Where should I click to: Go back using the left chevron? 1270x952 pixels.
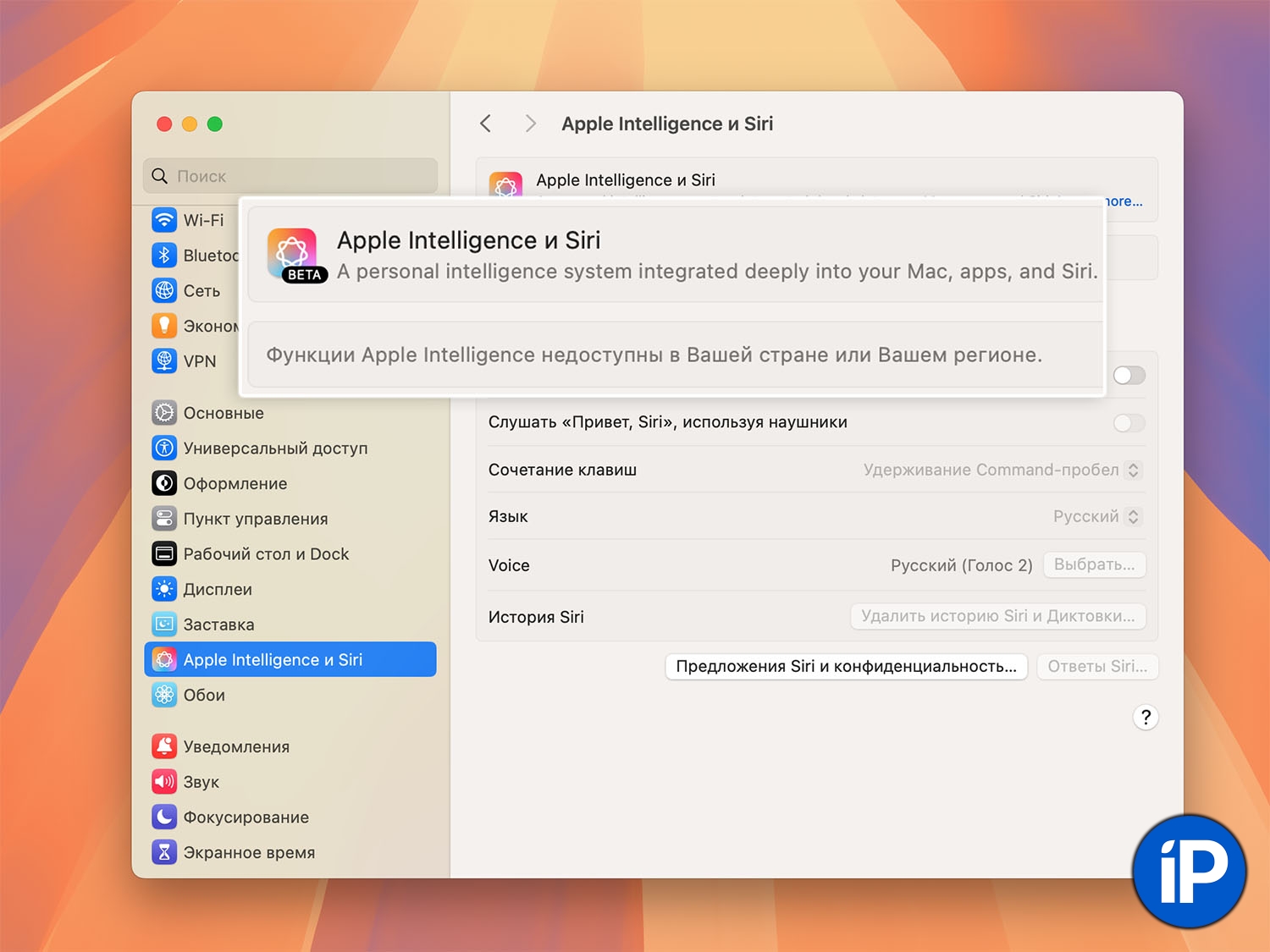click(x=486, y=124)
